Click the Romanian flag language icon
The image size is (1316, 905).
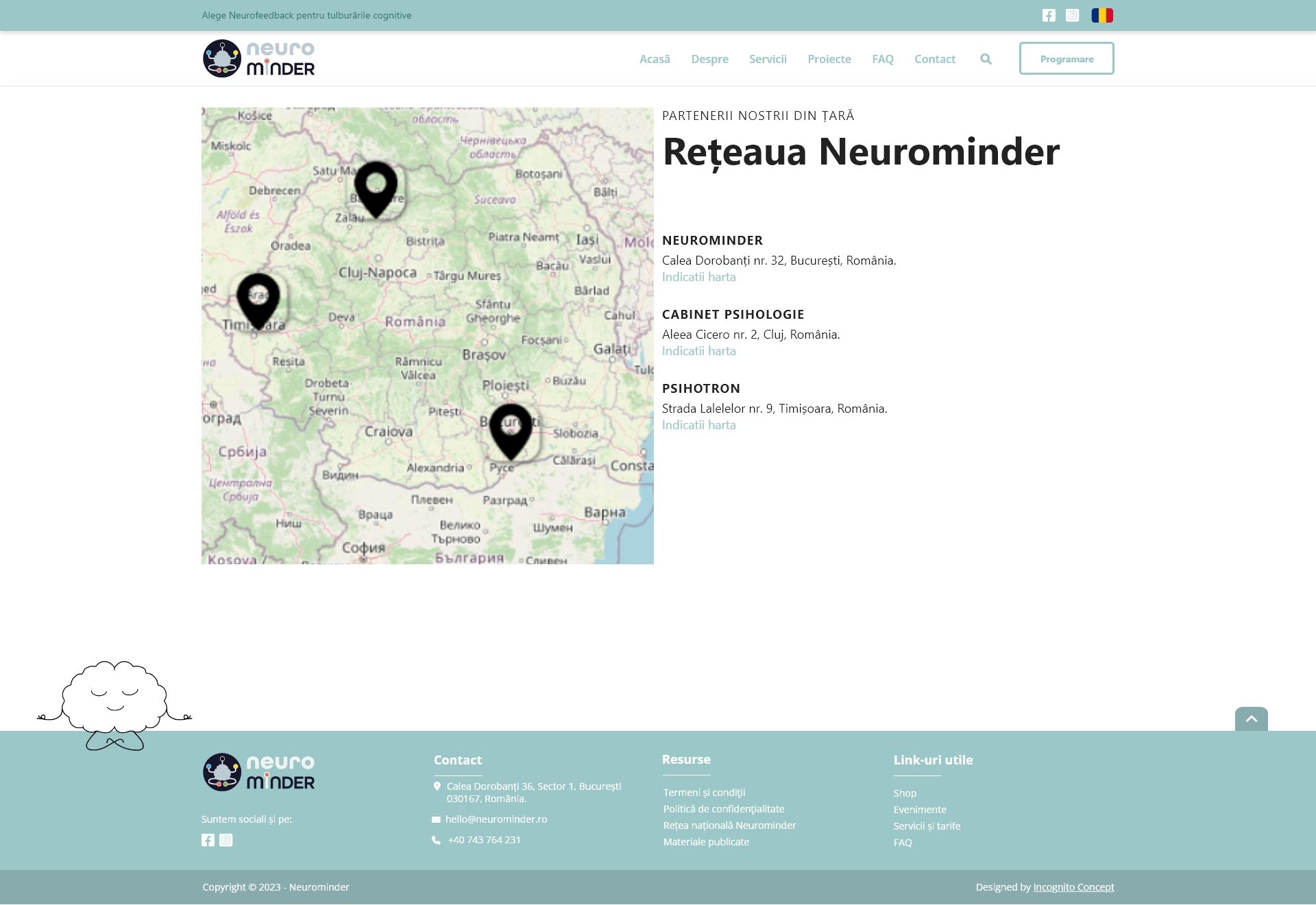tap(1102, 15)
